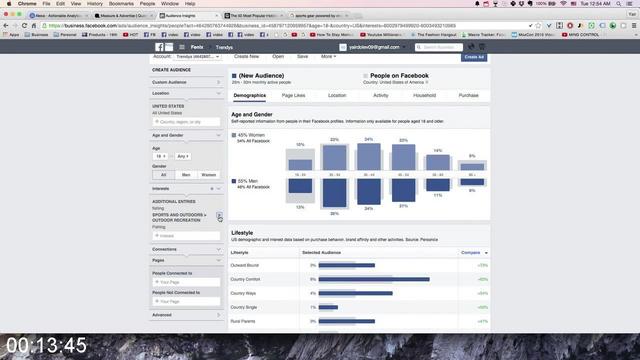Viewport: 640px width, 360px height.
Task: Click the info icon next to United States of America
Action: pos(427,82)
